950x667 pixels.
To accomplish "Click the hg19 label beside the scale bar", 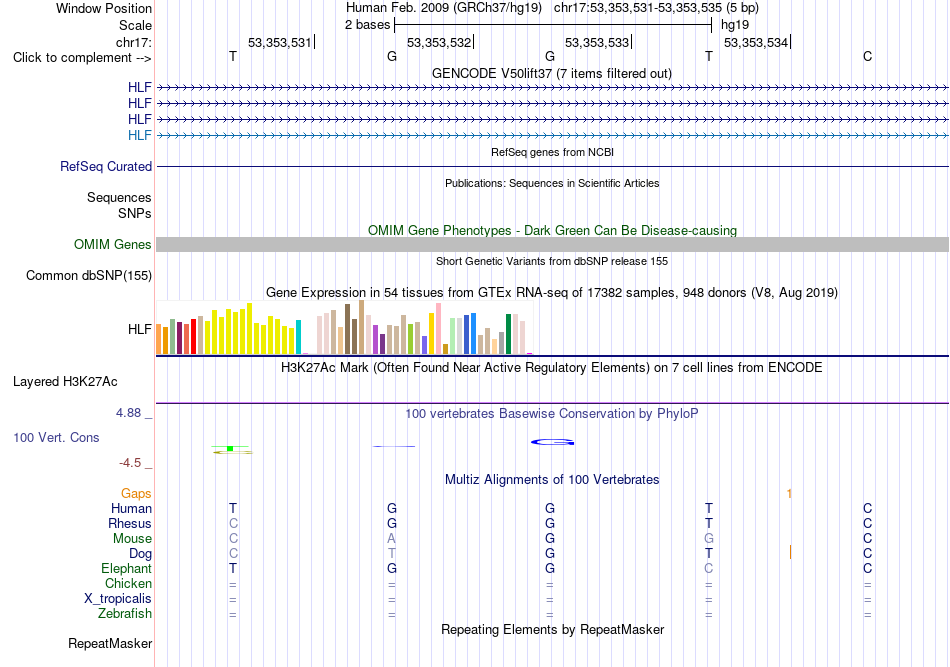I will (x=735, y=25).
